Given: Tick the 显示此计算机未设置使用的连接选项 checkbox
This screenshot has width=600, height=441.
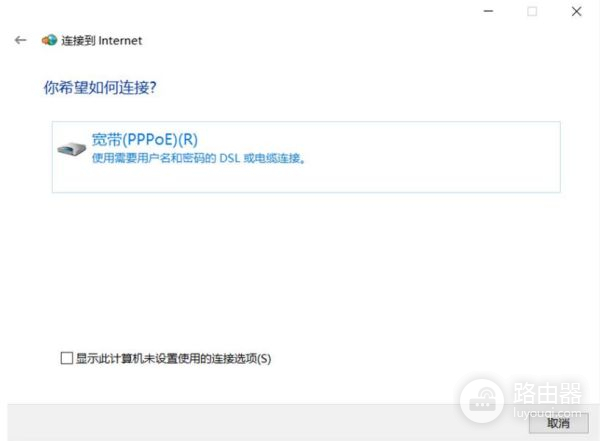Looking at the screenshot, I should point(67,358).
